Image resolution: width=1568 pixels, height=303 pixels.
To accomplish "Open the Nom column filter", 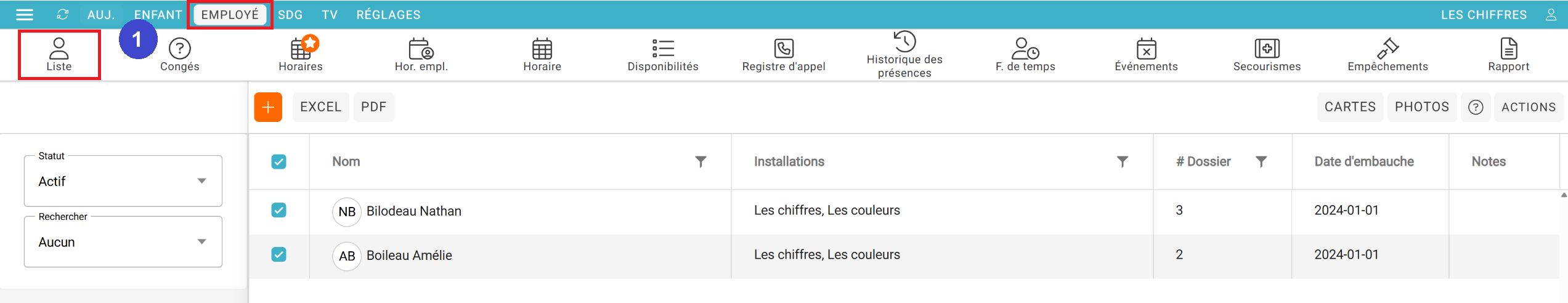I will [x=701, y=162].
